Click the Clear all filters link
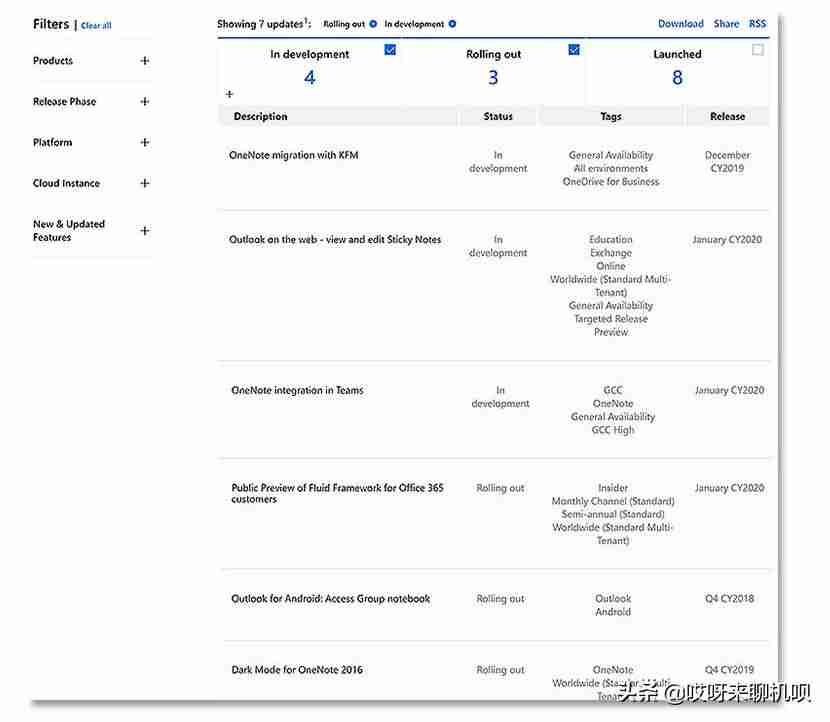830x722 pixels. 96,25
